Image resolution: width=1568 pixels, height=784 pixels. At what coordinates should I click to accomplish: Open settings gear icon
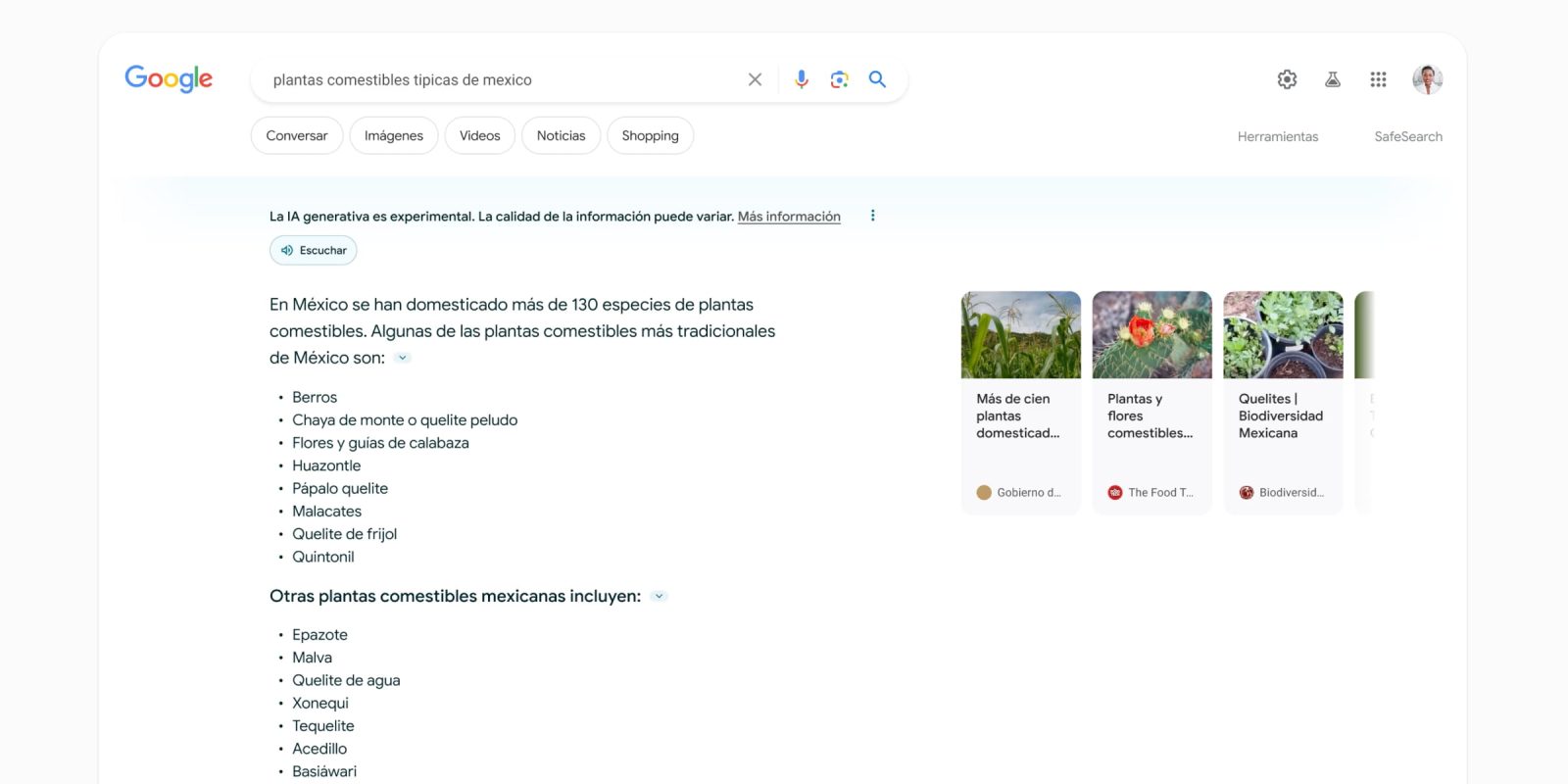1287,79
